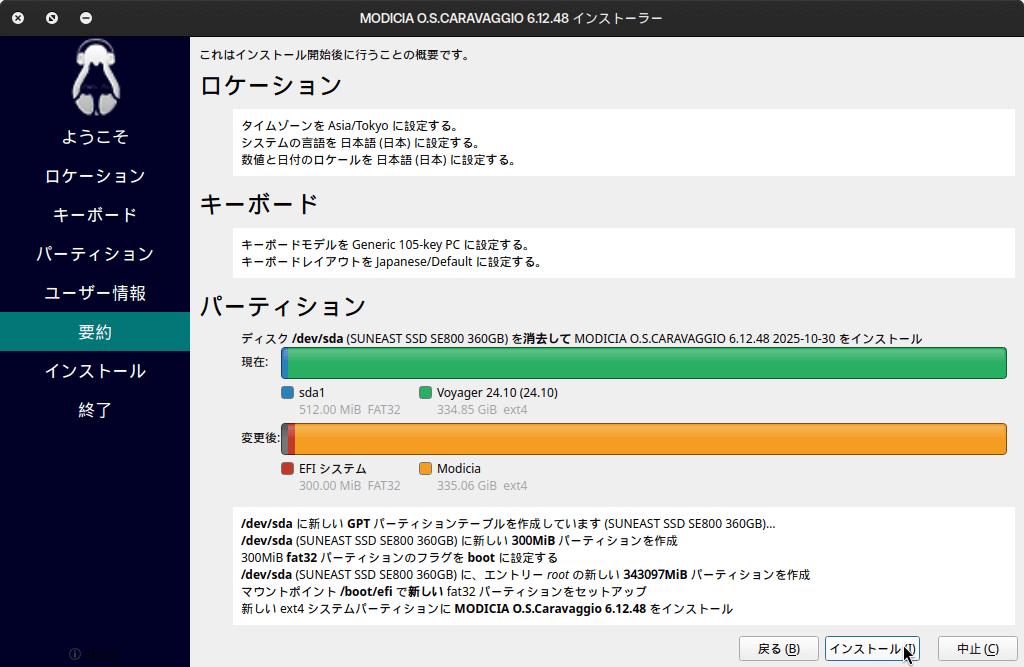Select ユーザー情報 in the sidebar
This screenshot has width=1024, height=667.
pyautogui.click(x=95, y=293)
